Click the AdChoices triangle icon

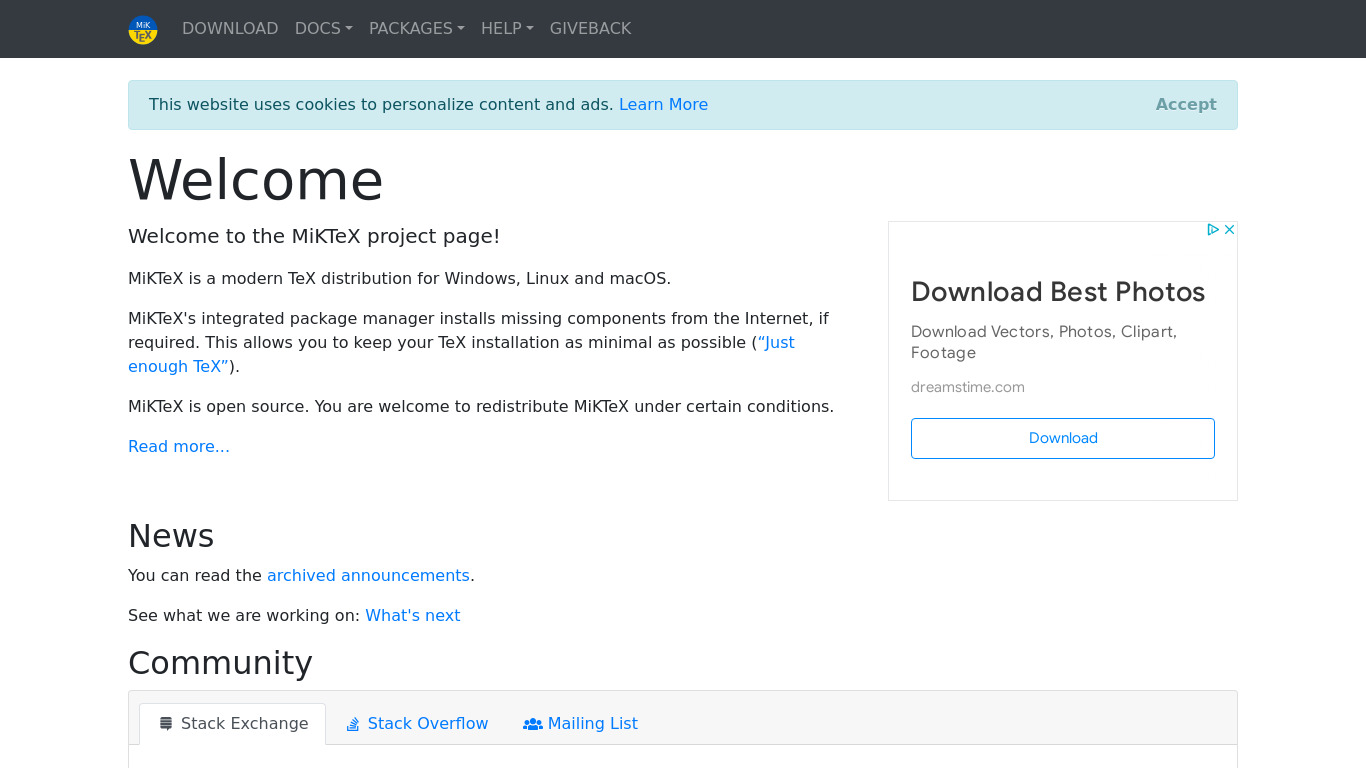(x=1213, y=229)
